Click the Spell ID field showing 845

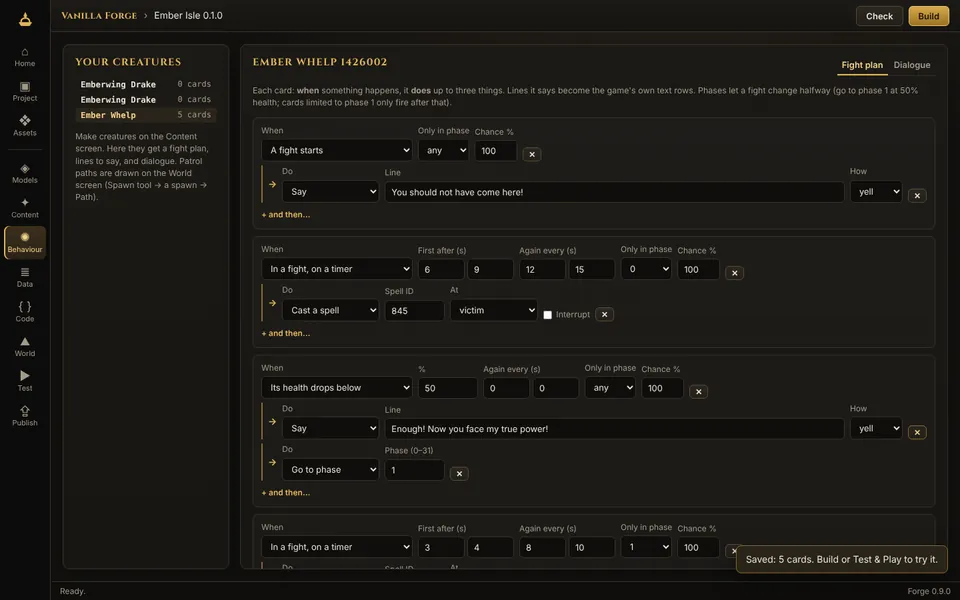(414, 311)
